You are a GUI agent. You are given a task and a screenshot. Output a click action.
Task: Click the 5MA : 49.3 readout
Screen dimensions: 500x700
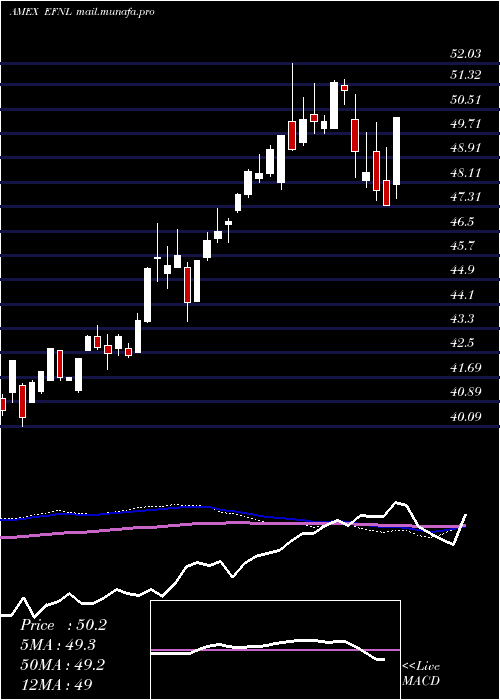click(x=58, y=645)
